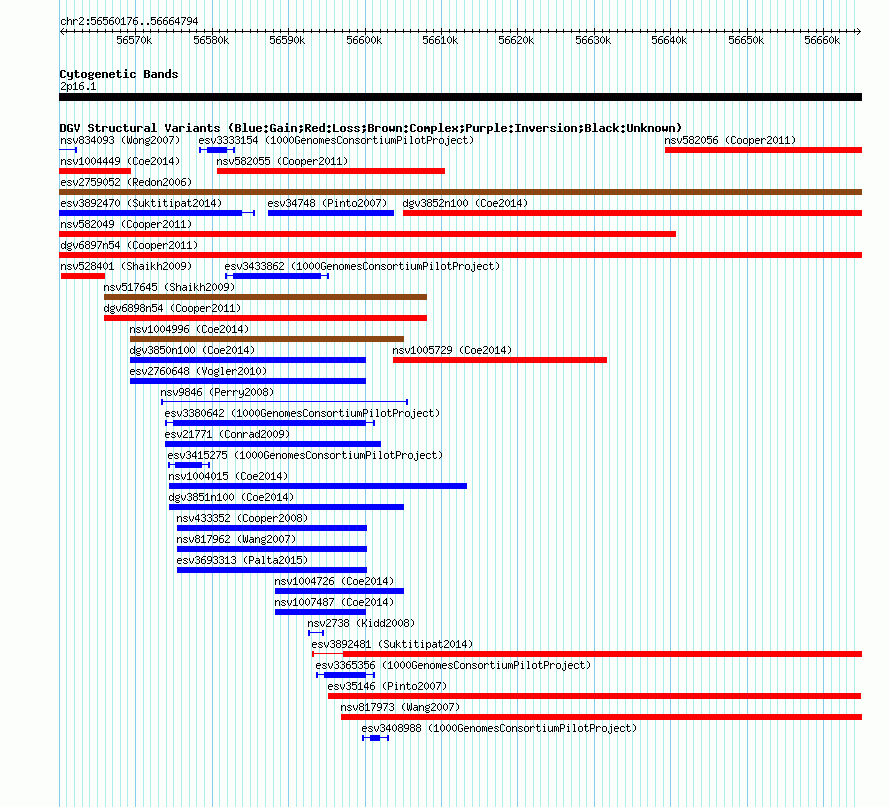The width and height of the screenshot is (890, 807).
Task: Select the esv2759052 brown complex bar
Action: point(460,192)
